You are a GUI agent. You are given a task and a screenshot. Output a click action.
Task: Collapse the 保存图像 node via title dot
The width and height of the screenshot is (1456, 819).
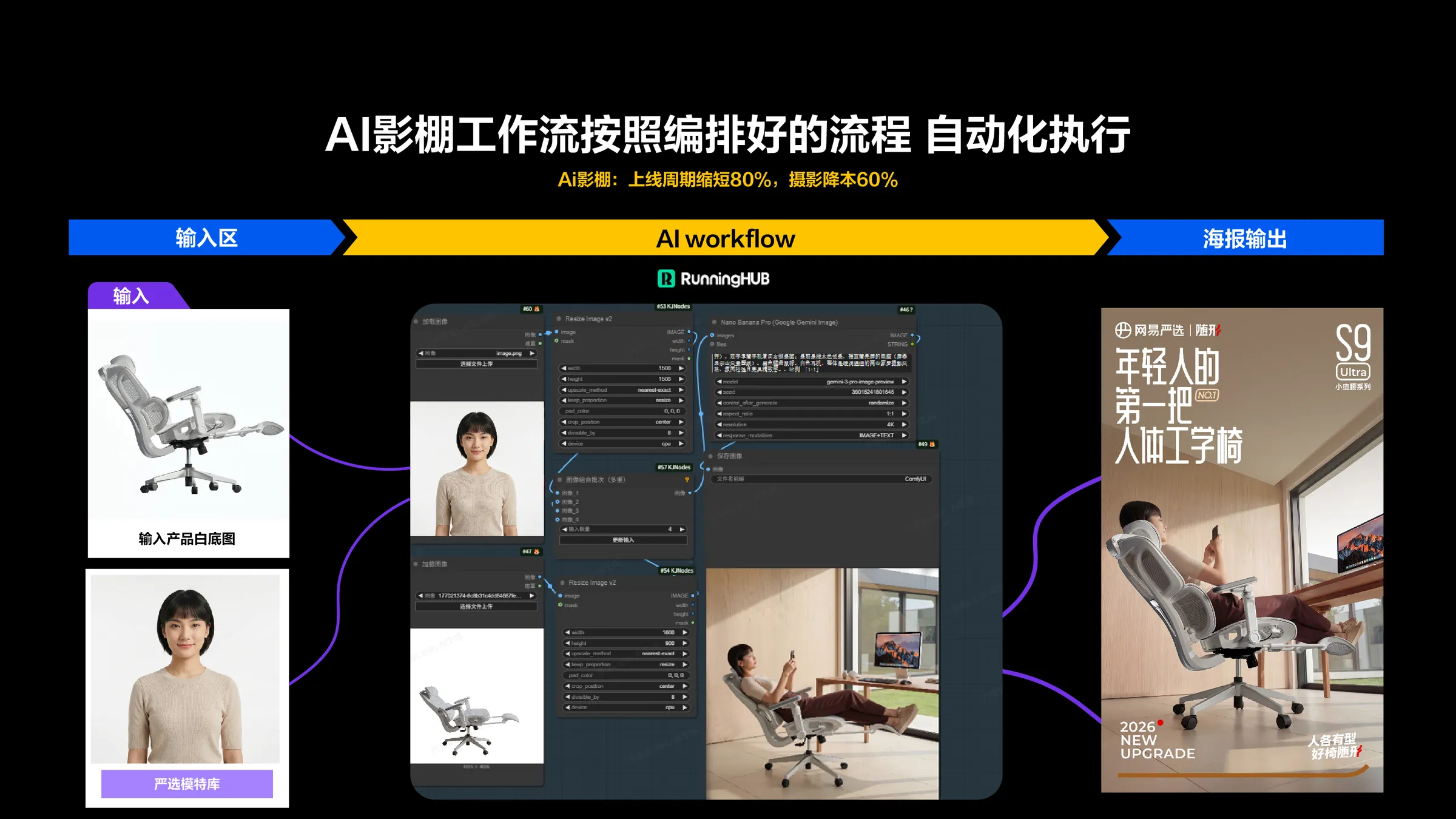[710, 456]
